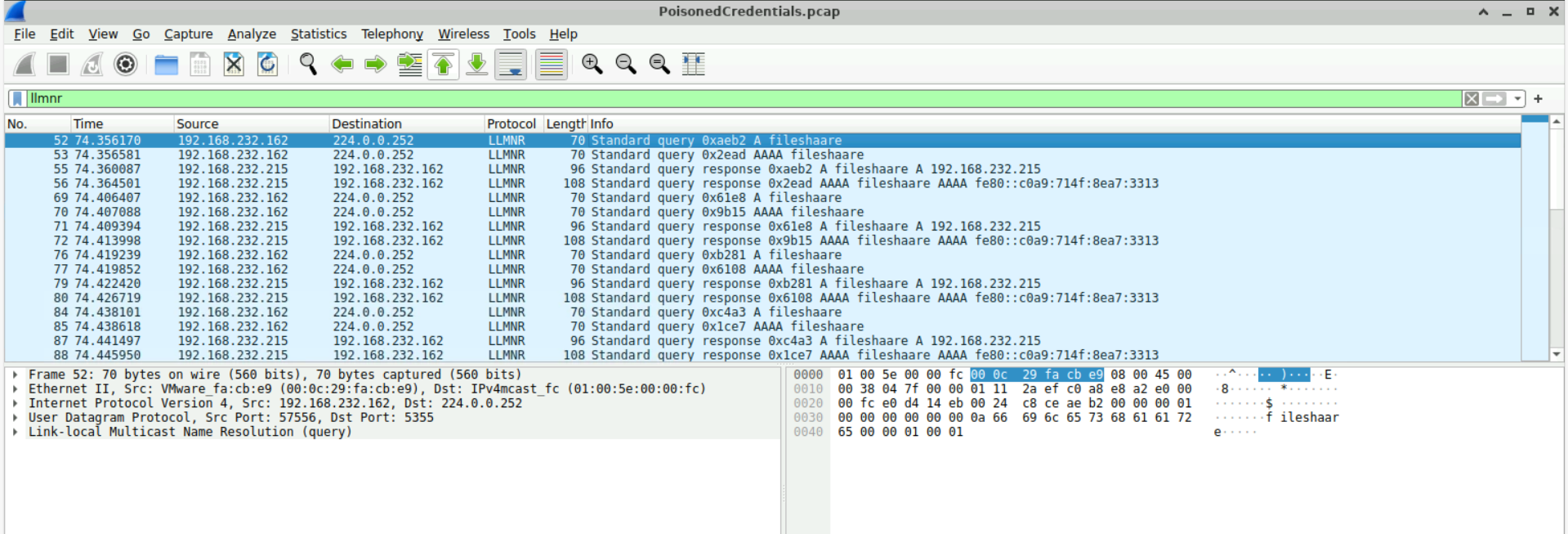Sort by the No. column header

point(37,123)
